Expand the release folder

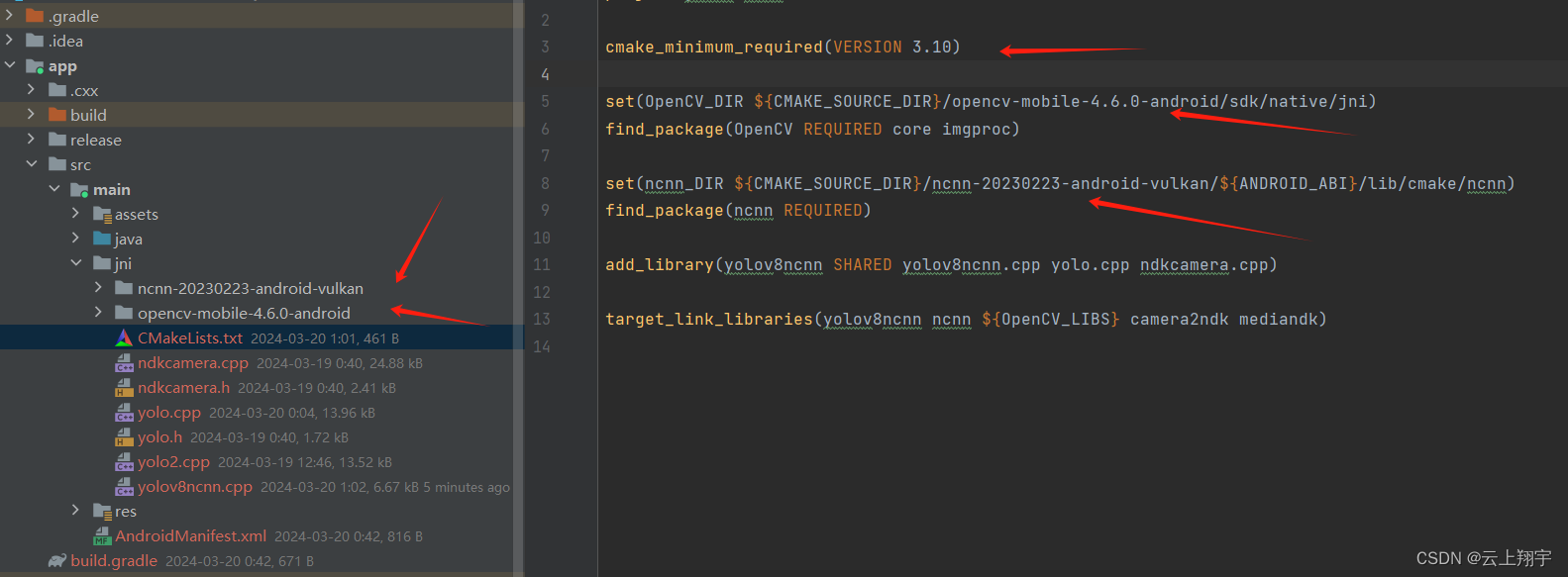coord(32,140)
